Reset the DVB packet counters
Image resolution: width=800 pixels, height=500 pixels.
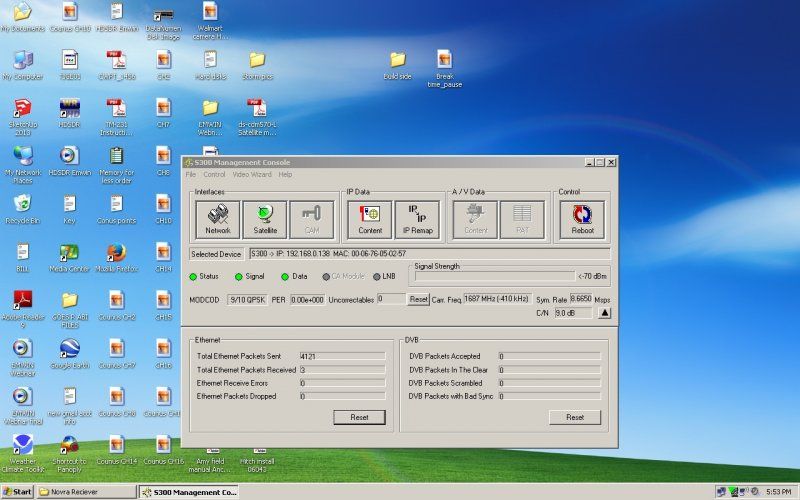tap(575, 417)
